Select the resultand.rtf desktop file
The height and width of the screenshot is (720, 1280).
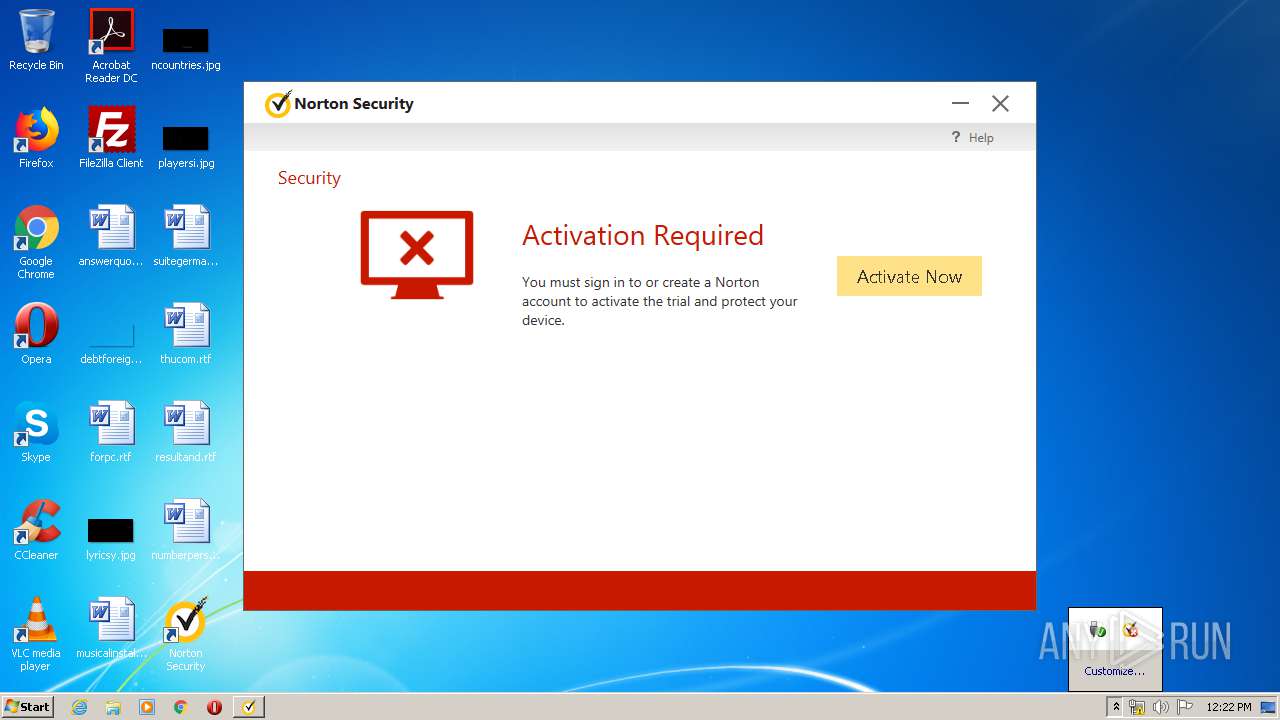(186, 432)
